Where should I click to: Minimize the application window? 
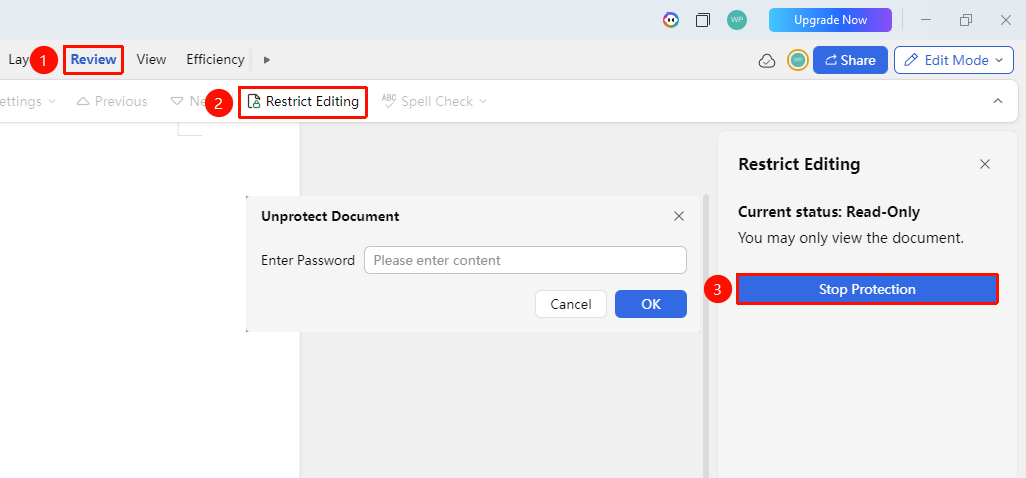coord(926,20)
